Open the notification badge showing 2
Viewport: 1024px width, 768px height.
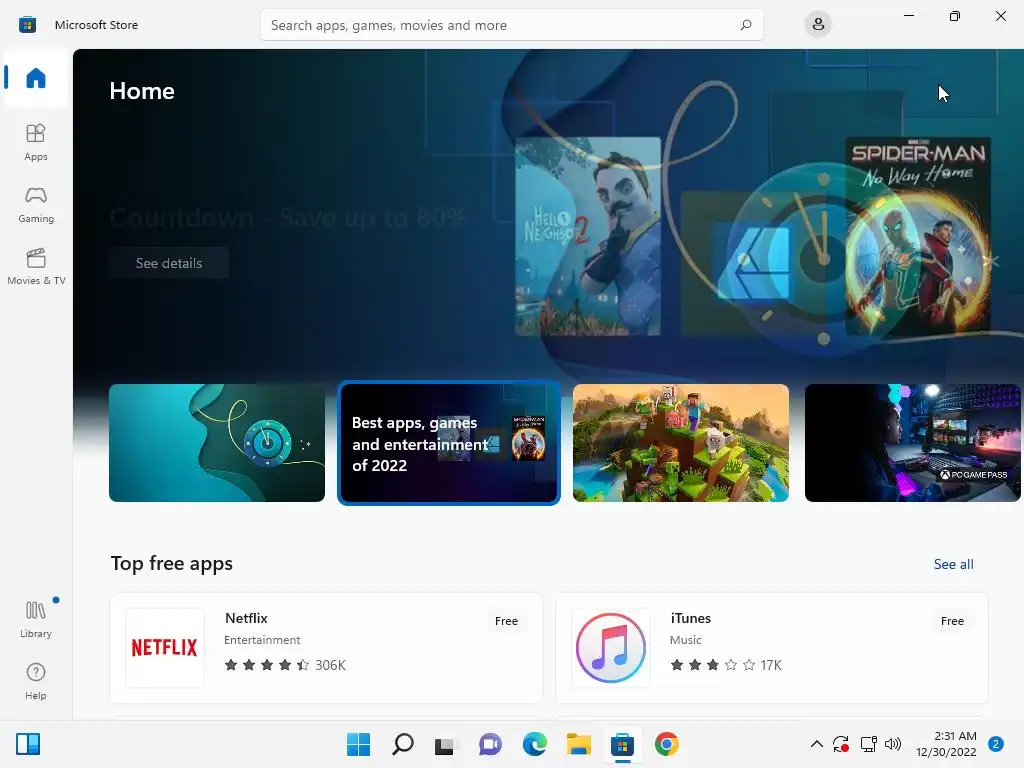point(996,744)
